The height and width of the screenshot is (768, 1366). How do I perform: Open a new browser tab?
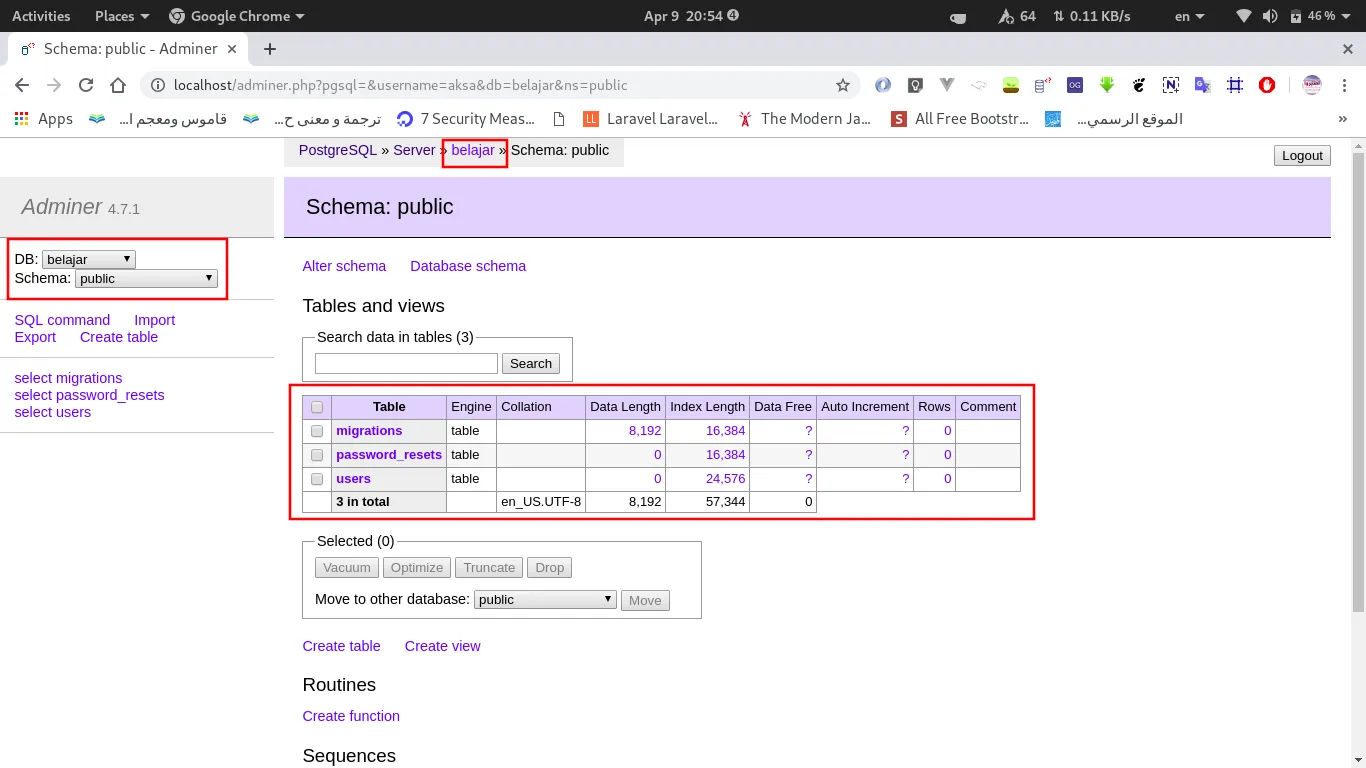pos(269,49)
